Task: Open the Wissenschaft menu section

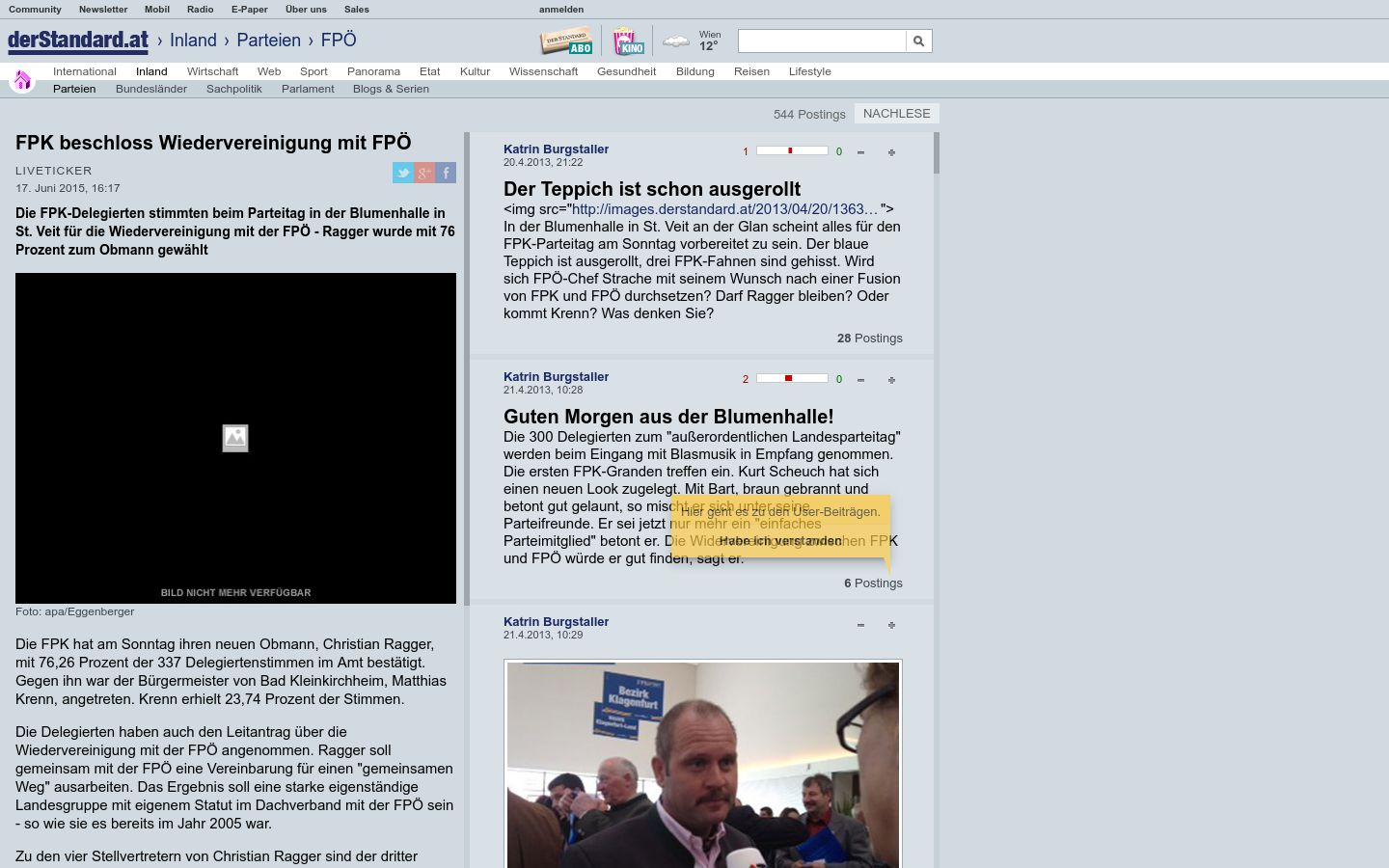Action: point(543,71)
